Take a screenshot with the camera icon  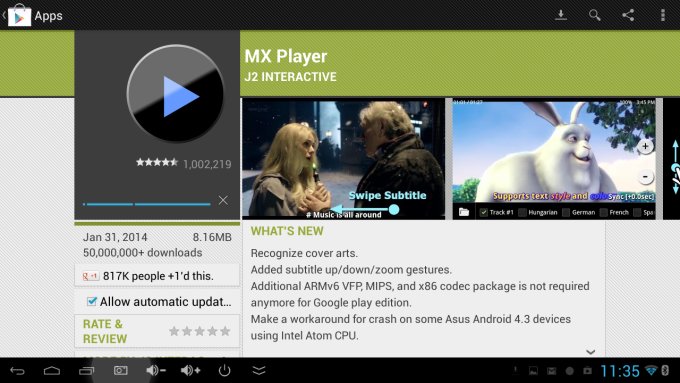(121, 370)
